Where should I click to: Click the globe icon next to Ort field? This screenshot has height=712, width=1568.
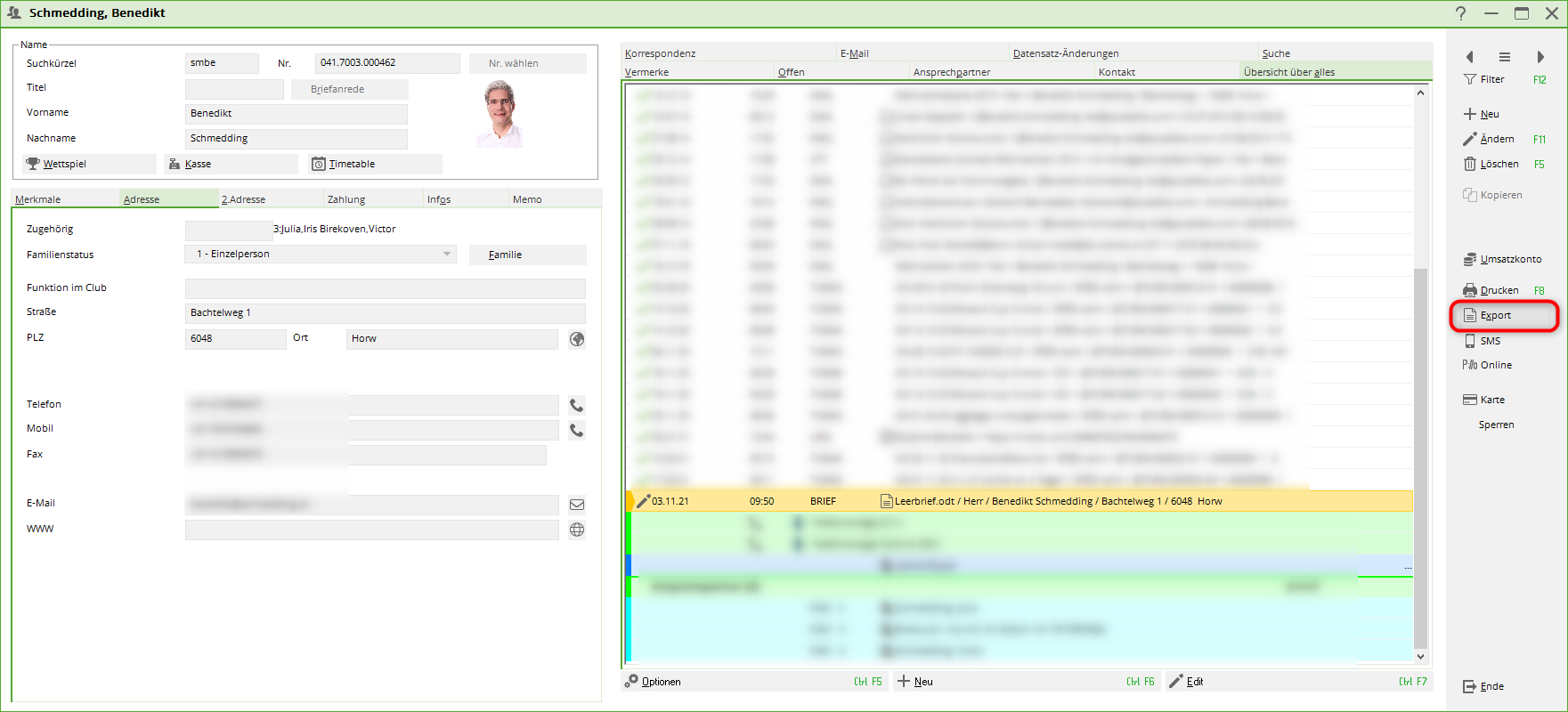(x=577, y=339)
